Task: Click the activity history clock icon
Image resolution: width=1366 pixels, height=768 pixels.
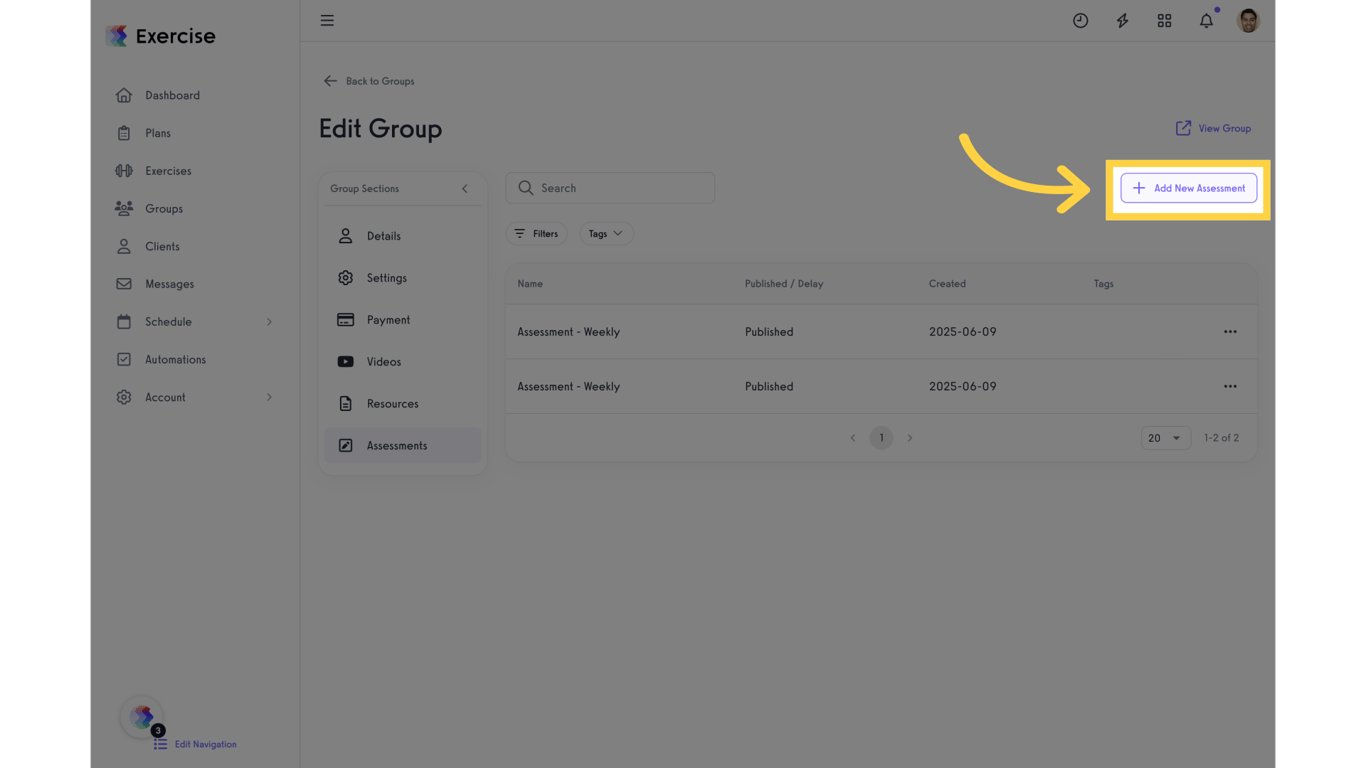Action: coord(1080,20)
